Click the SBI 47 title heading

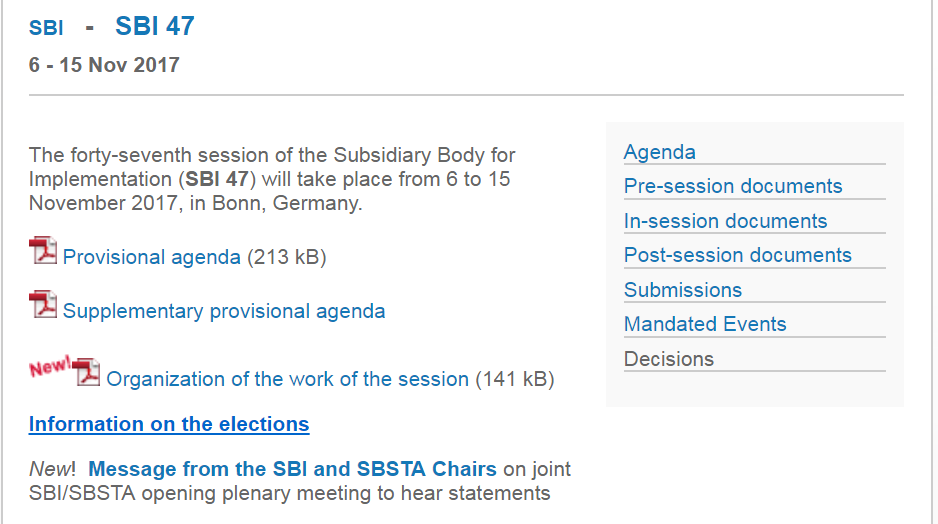[155, 26]
